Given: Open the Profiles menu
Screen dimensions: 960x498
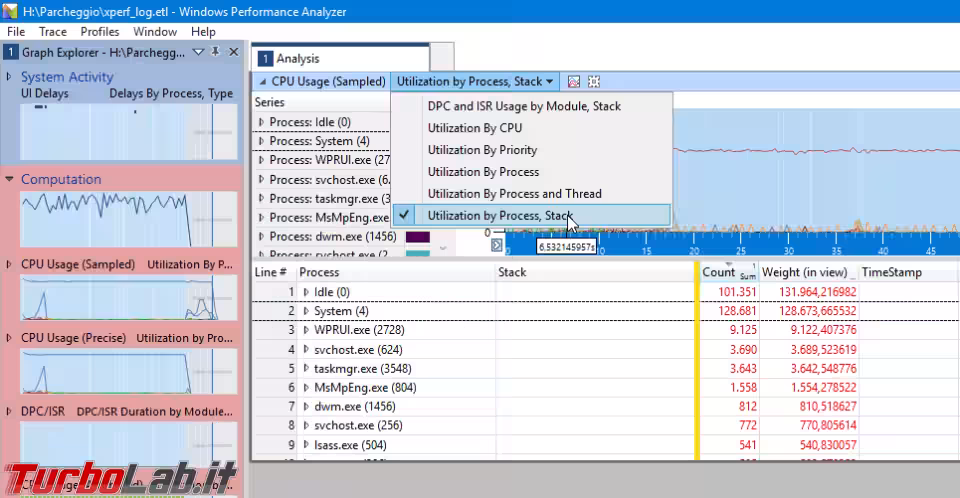Looking at the screenshot, I should 100,32.
